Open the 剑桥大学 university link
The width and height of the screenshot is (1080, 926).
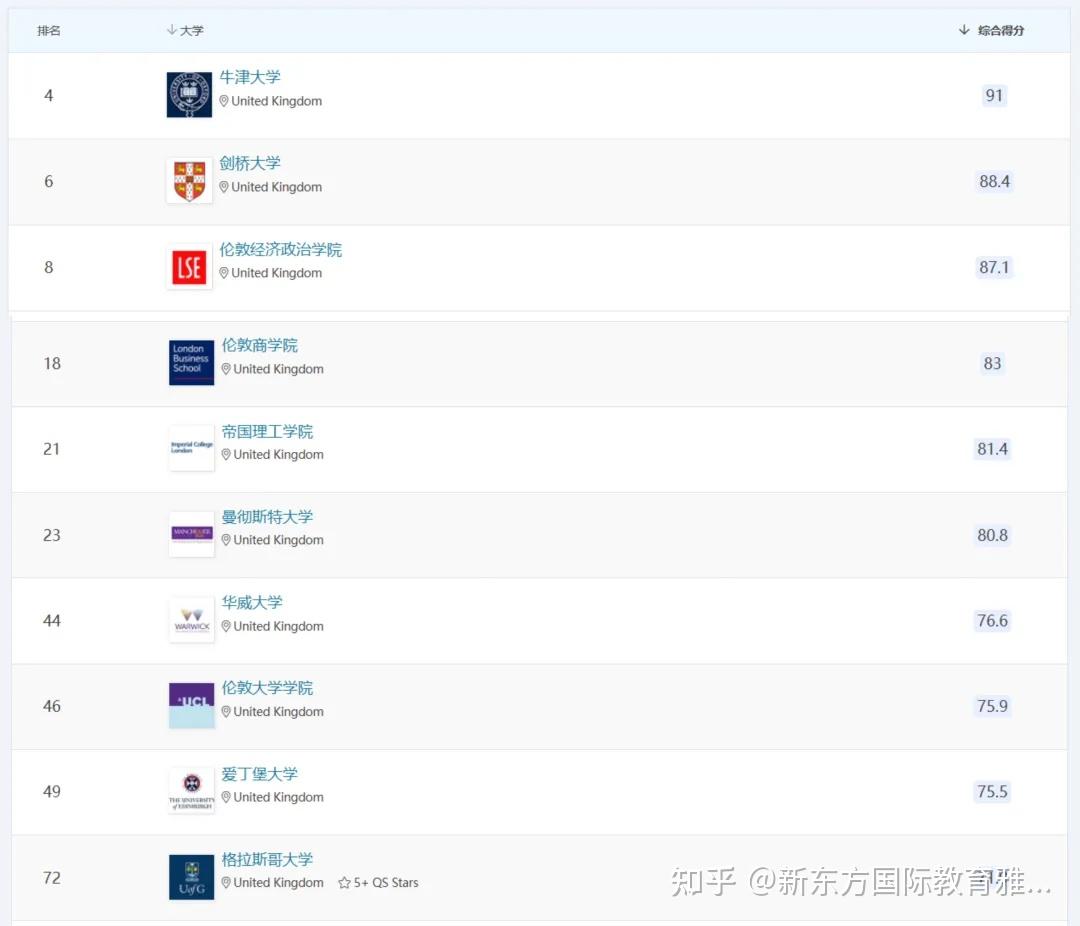(250, 163)
